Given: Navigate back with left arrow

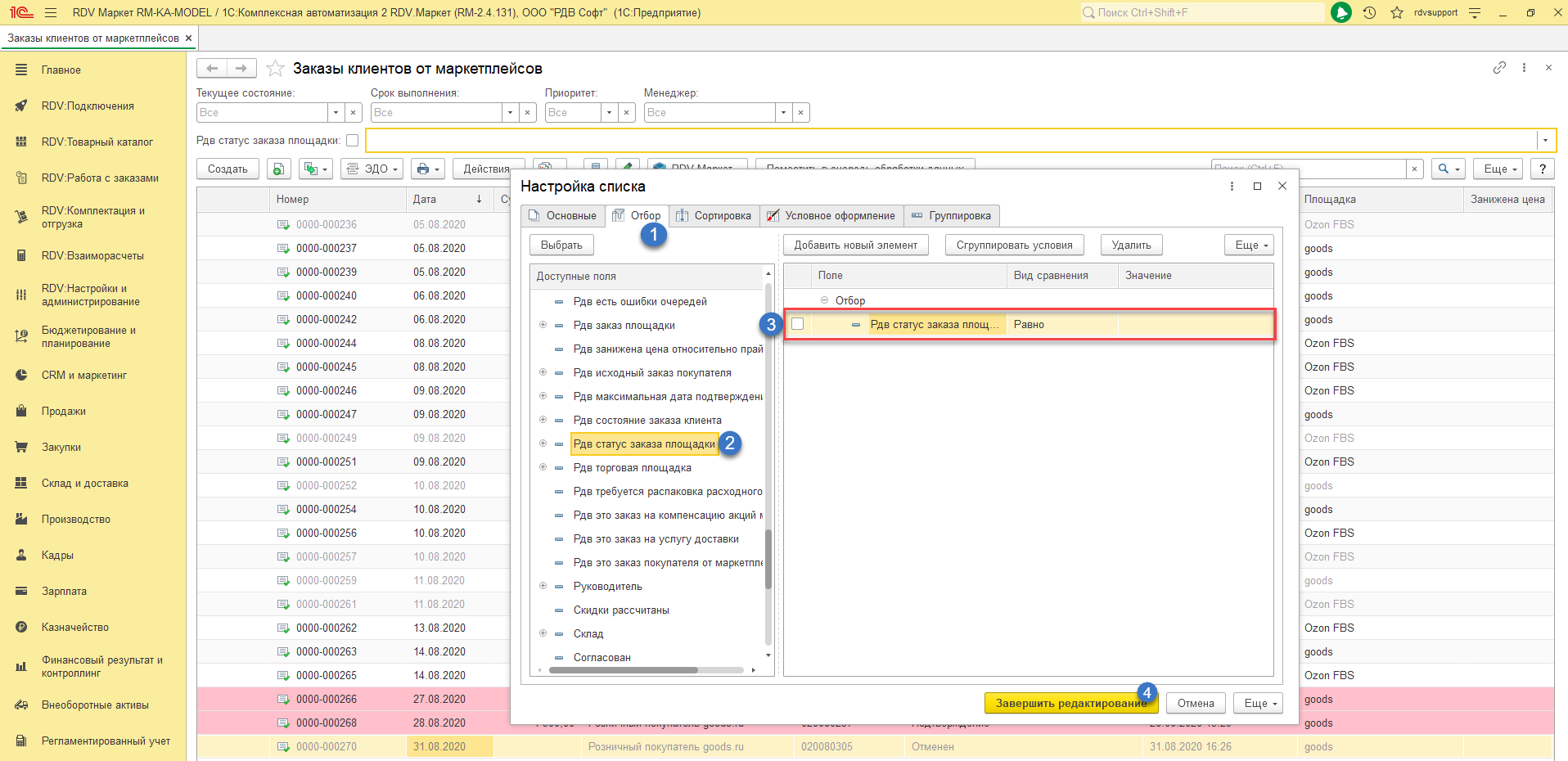Looking at the screenshot, I should tap(212, 68).
